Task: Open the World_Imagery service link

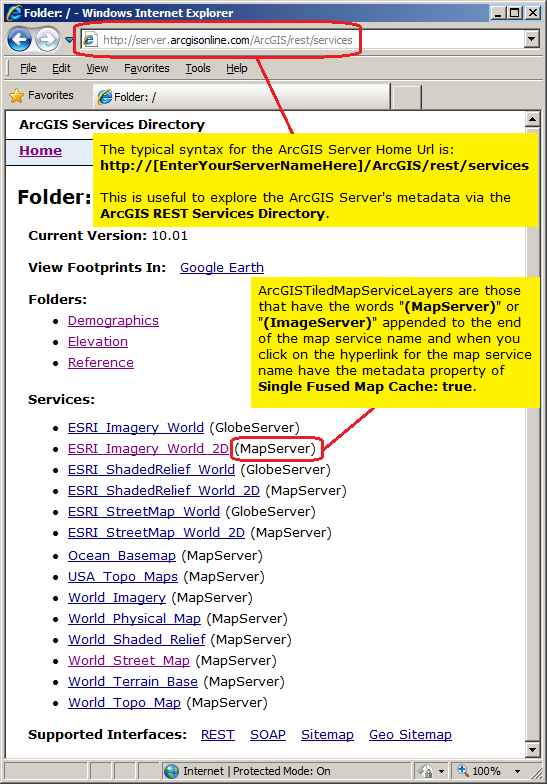Action: tap(117, 598)
